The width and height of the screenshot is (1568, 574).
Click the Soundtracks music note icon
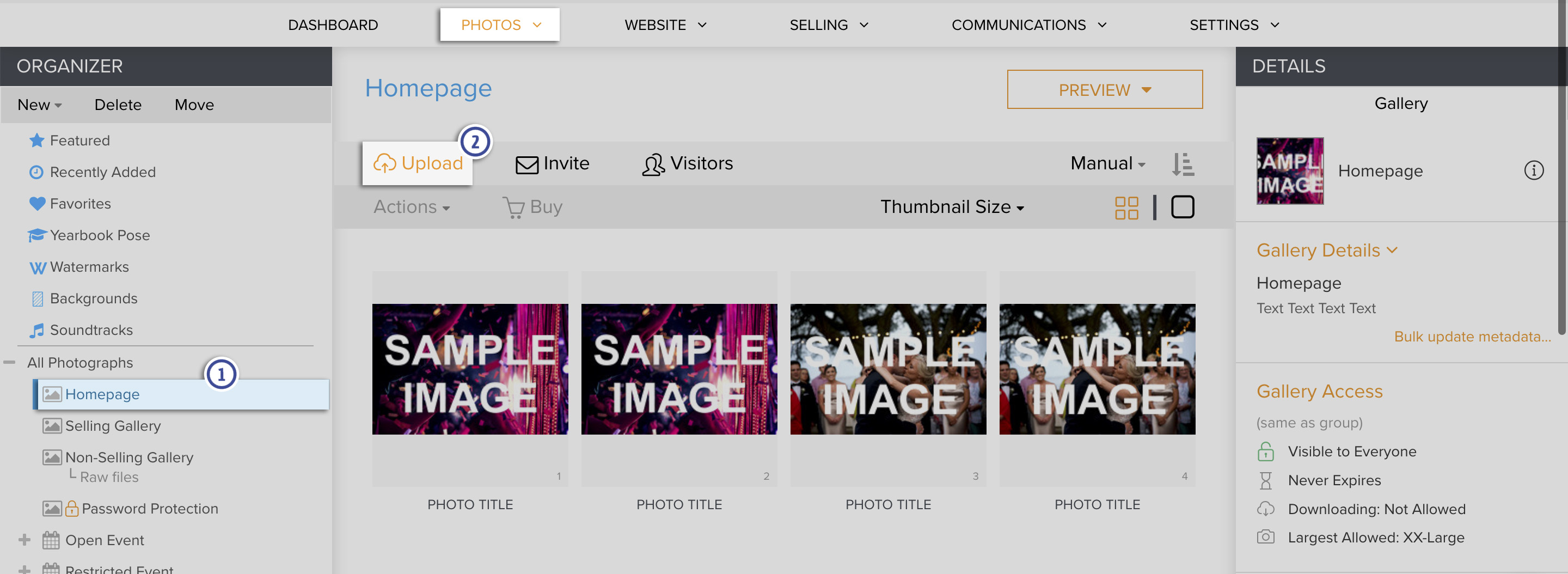(x=37, y=330)
